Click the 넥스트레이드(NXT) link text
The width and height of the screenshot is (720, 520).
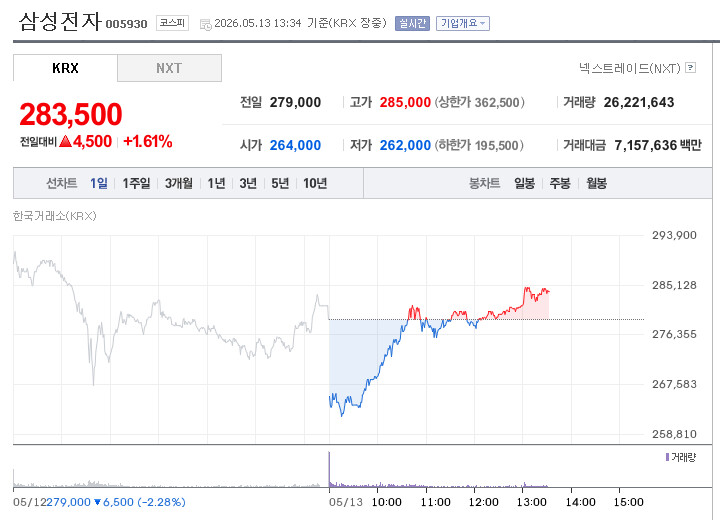tap(630, 68)
